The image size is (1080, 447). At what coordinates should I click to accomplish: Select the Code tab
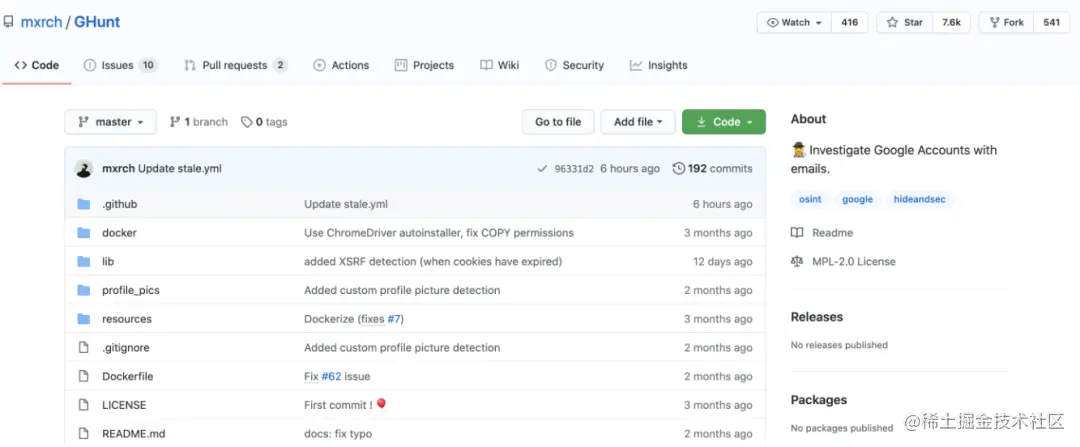37,65
